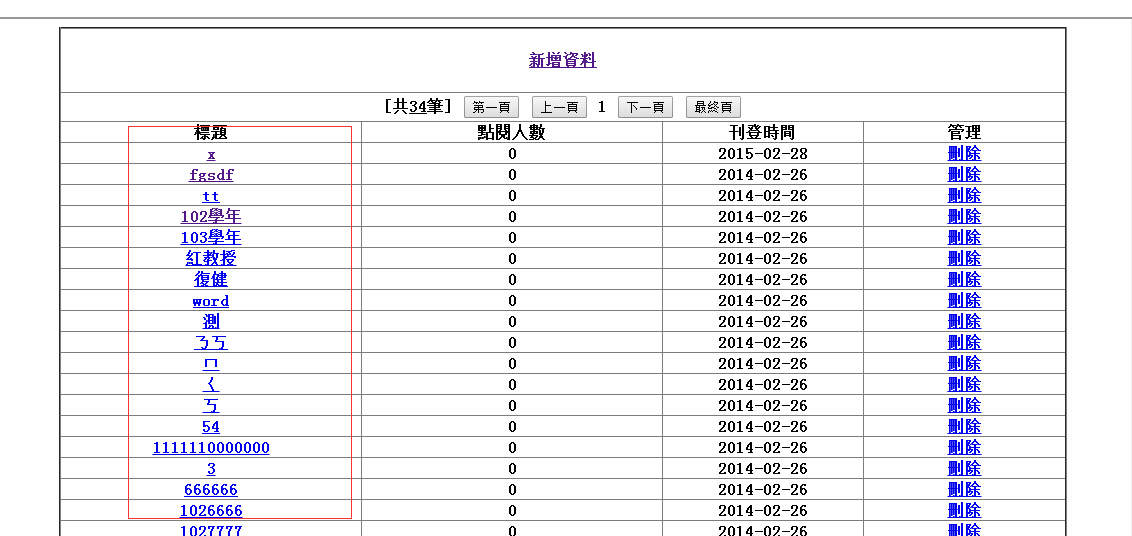Screen dimensions: 1132x536
Task: Open the fgsdf entry
Action: point(211,175)
